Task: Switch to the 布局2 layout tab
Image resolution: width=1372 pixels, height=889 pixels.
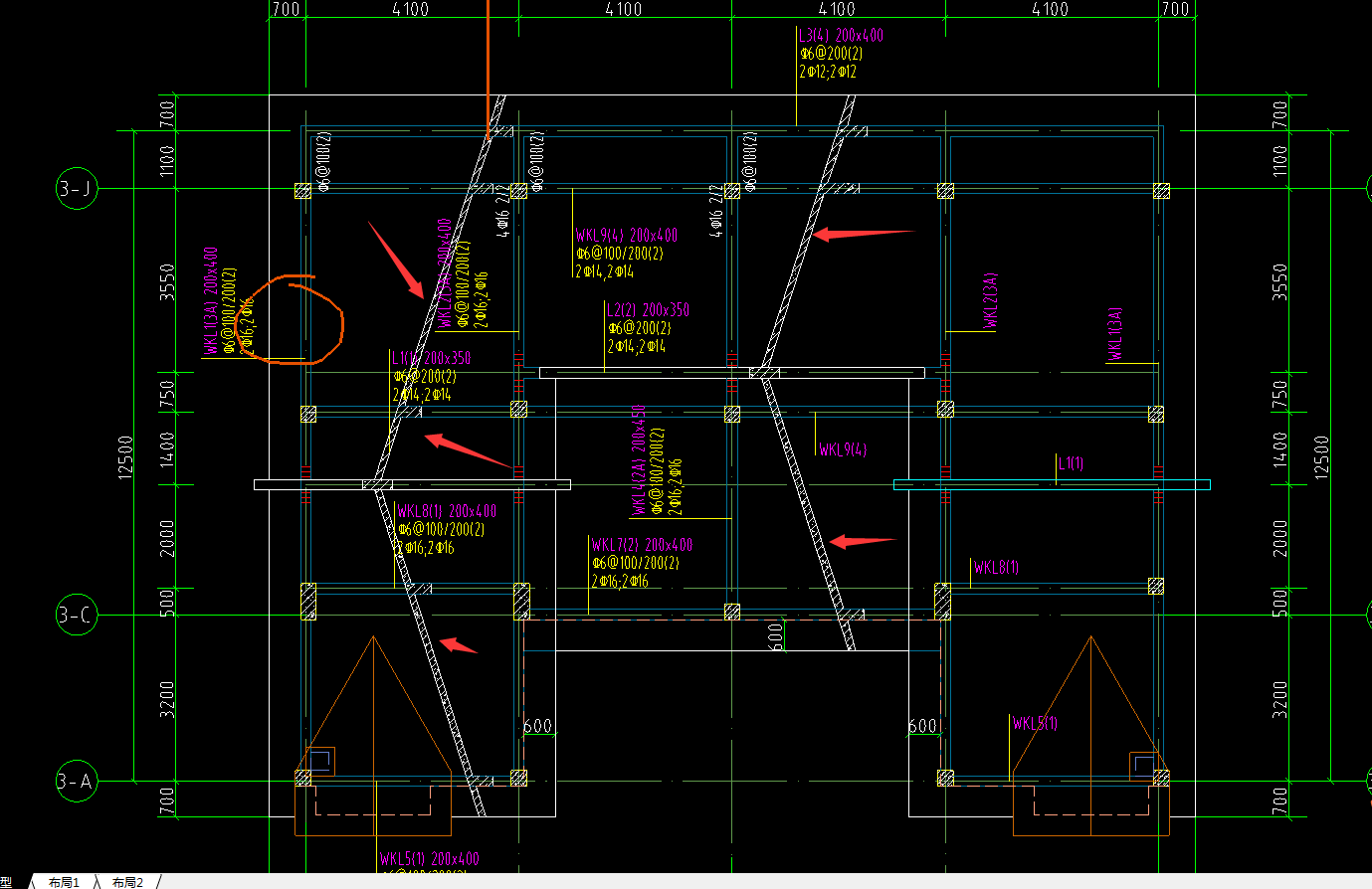Action: (127, 882)
